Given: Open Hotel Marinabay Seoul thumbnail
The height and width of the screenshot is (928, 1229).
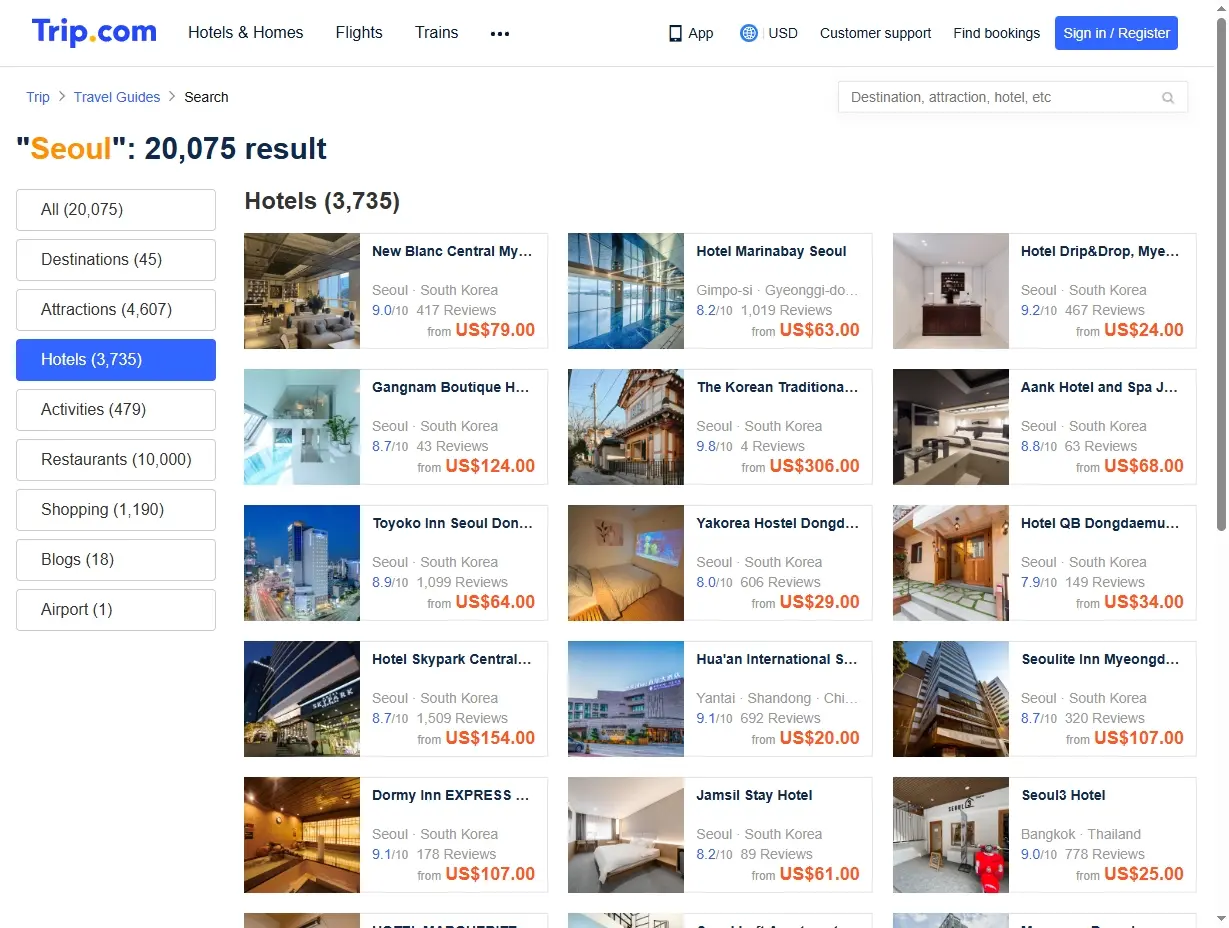Looking at the screenshot, I should pos(626,291).
